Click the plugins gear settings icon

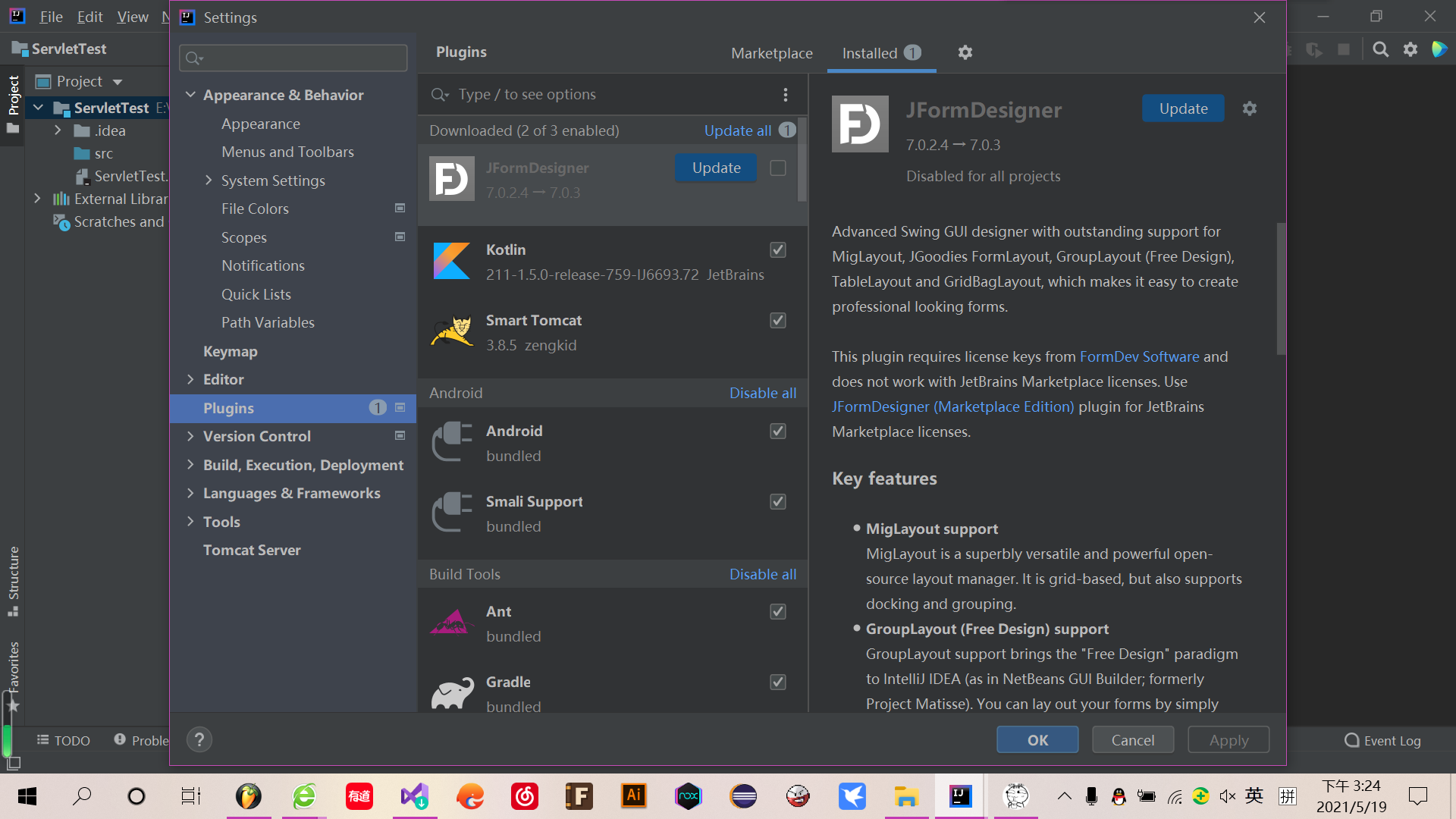click(965, 53)
